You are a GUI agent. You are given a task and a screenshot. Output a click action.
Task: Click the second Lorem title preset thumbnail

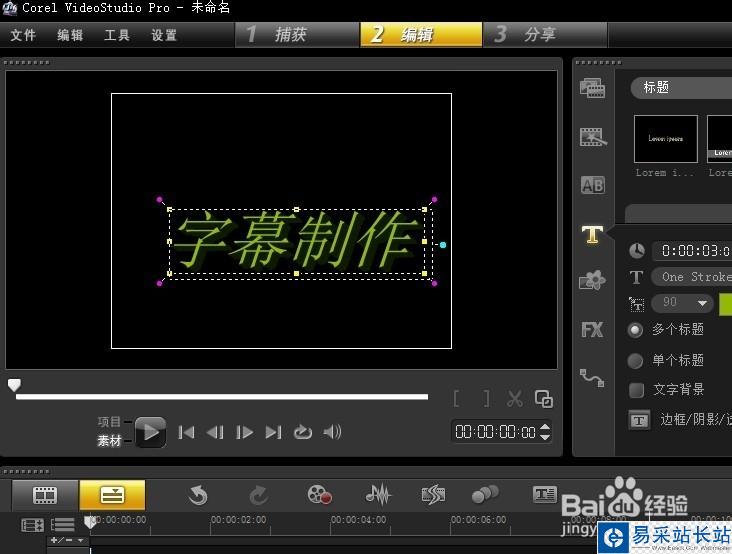719,139
